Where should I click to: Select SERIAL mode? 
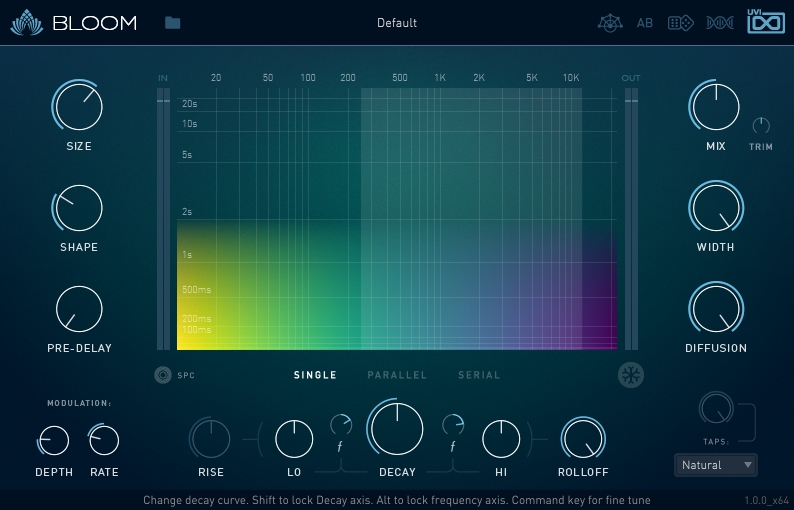[479, 375]
